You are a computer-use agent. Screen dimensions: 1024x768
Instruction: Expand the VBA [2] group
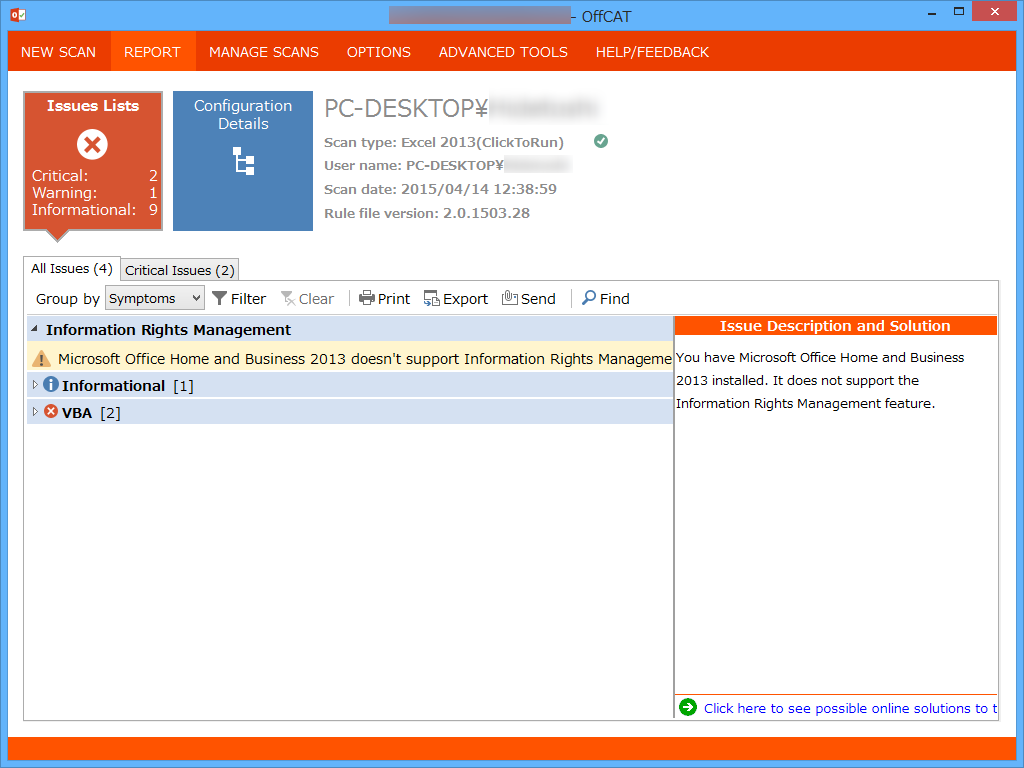coord(35,412)
